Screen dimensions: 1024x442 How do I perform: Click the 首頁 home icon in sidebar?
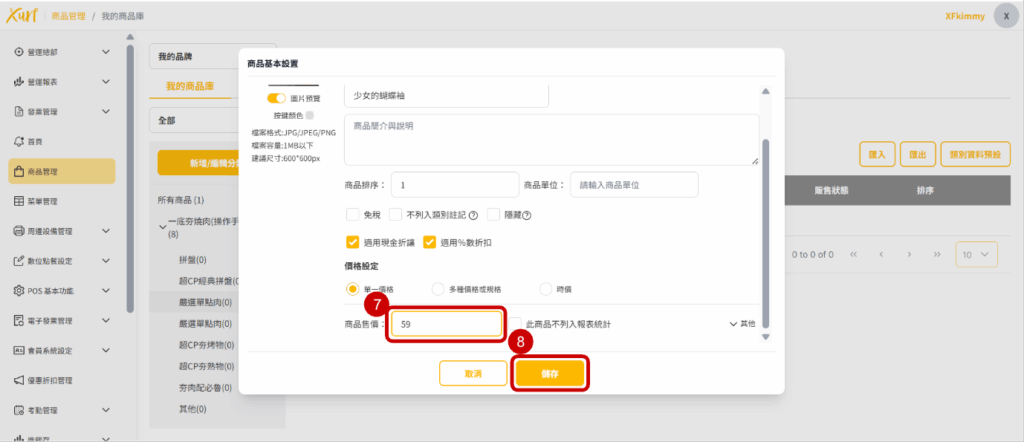click(x=19, y=142)
